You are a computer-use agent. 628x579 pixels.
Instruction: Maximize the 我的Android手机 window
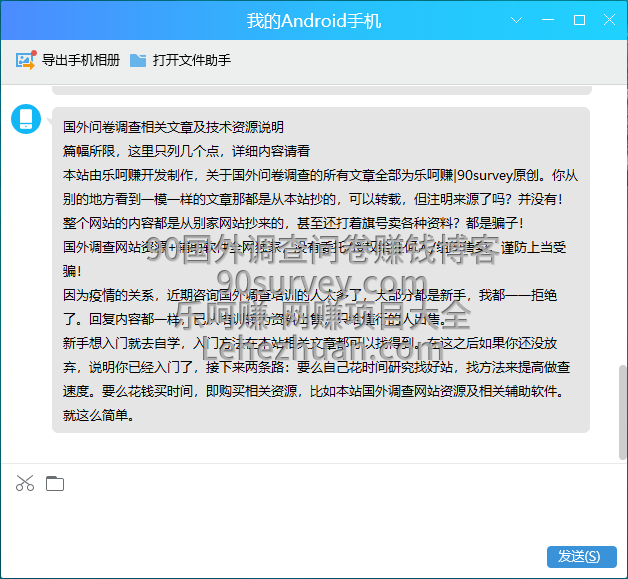[x=579, y=20]
